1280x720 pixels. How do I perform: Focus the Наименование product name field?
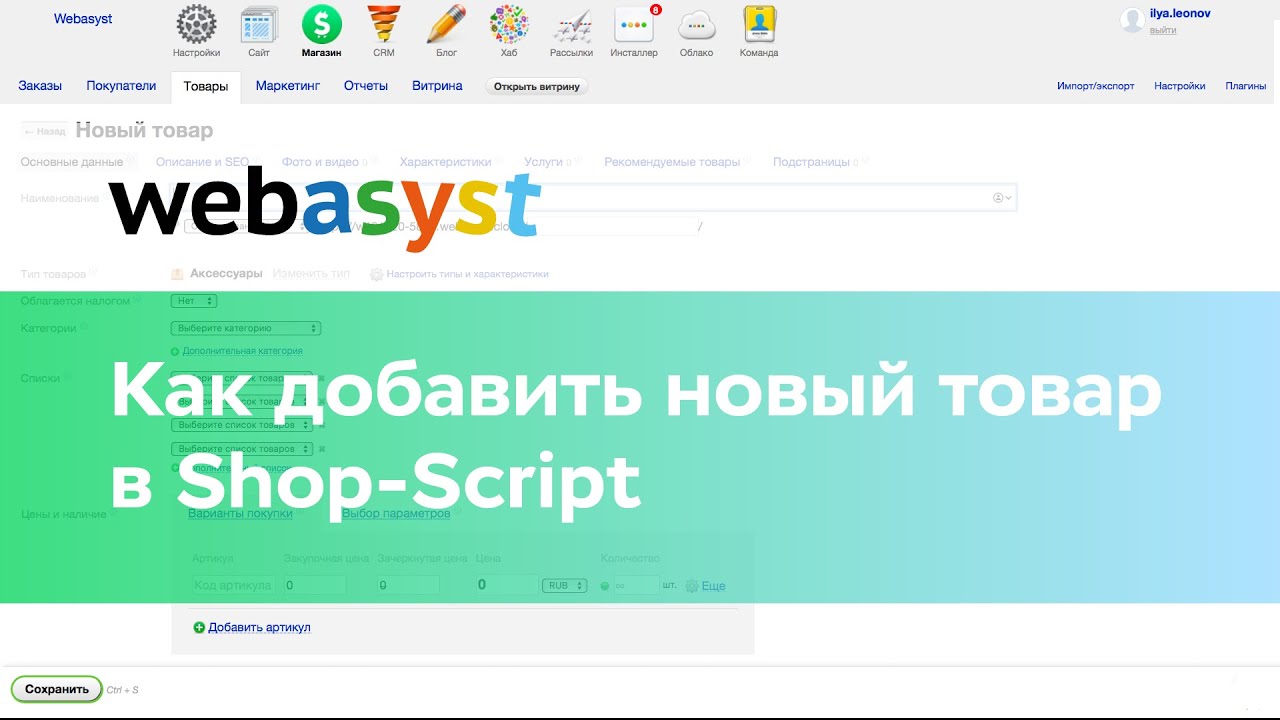pos(594,198)
